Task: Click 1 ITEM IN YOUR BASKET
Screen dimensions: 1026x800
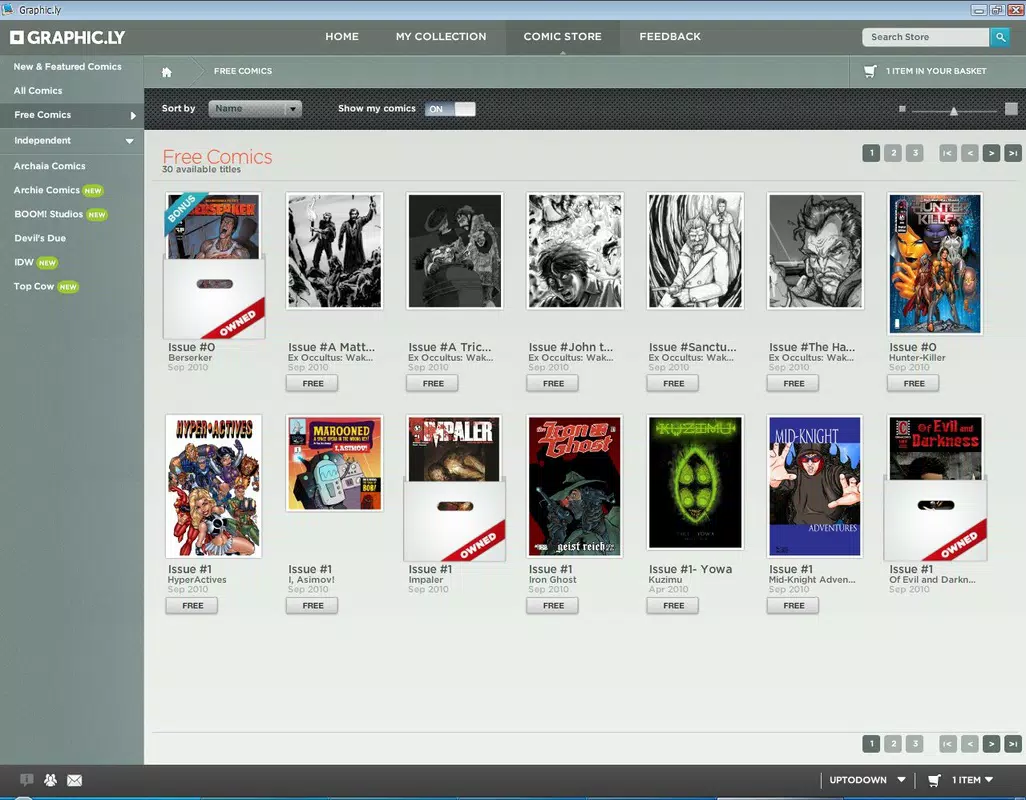Action: tap(936, 71)
